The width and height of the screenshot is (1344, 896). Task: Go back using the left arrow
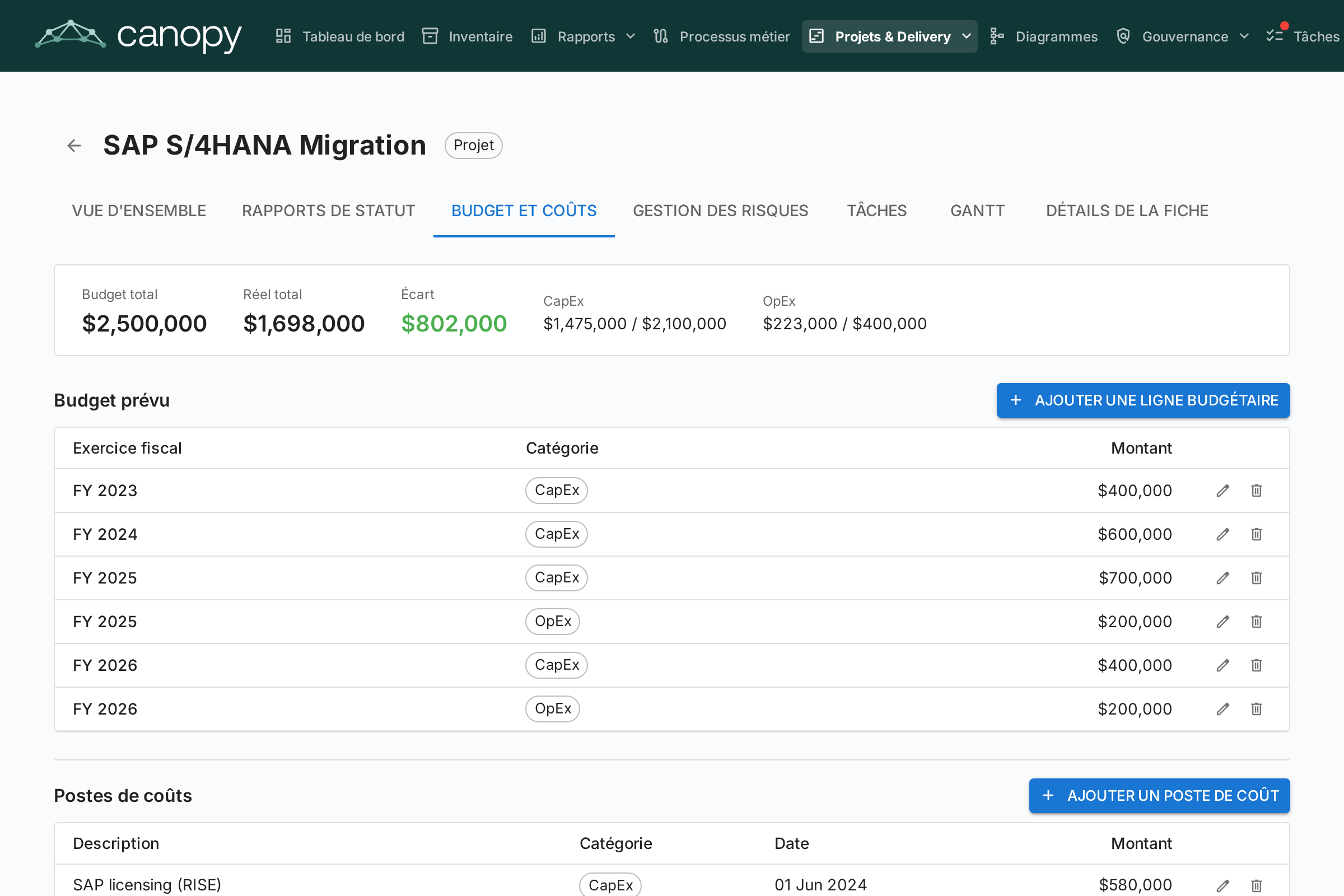(x=74, y=146)
